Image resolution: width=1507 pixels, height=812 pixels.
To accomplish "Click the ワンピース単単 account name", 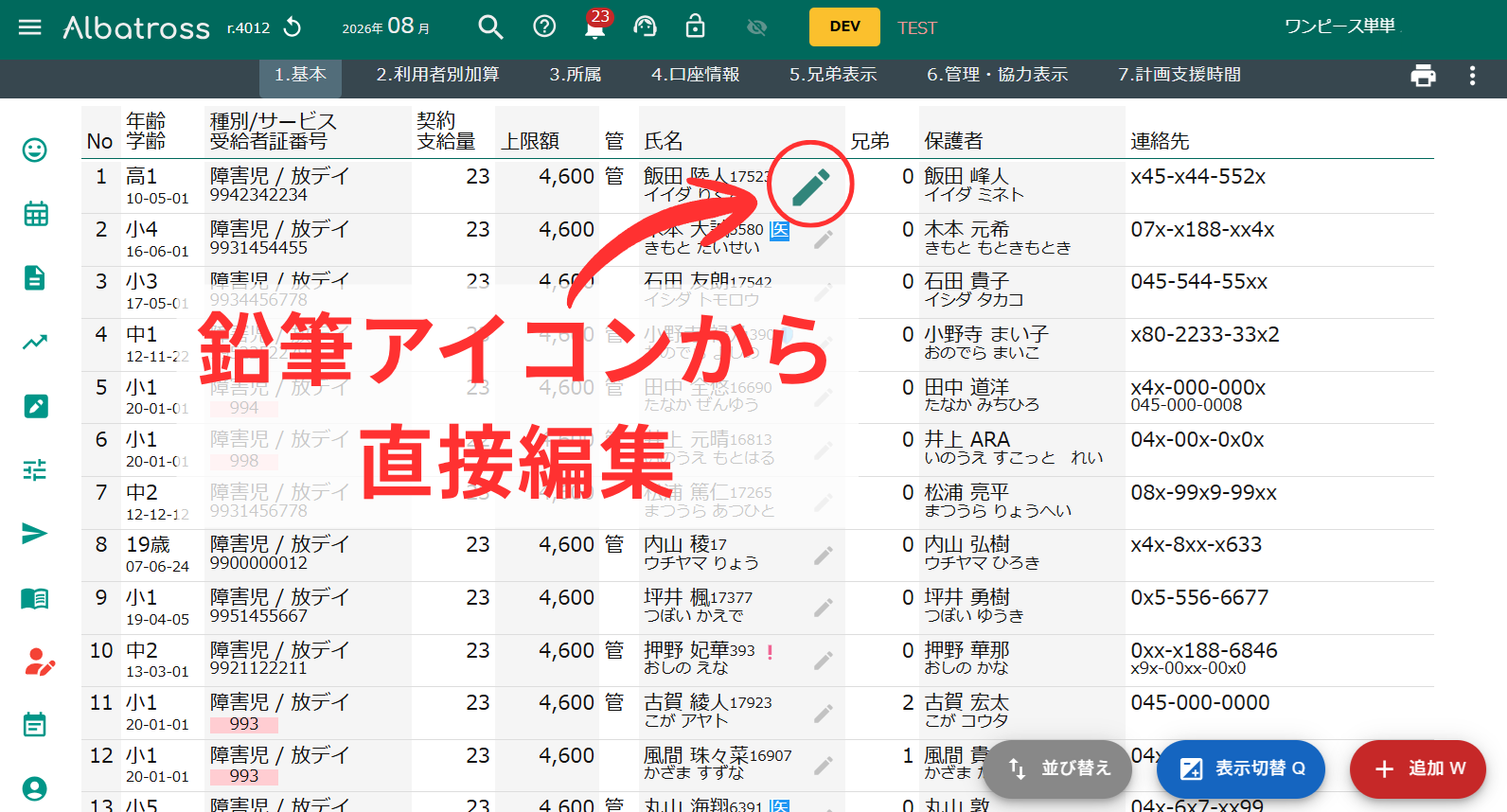I will pos(1339,26).
